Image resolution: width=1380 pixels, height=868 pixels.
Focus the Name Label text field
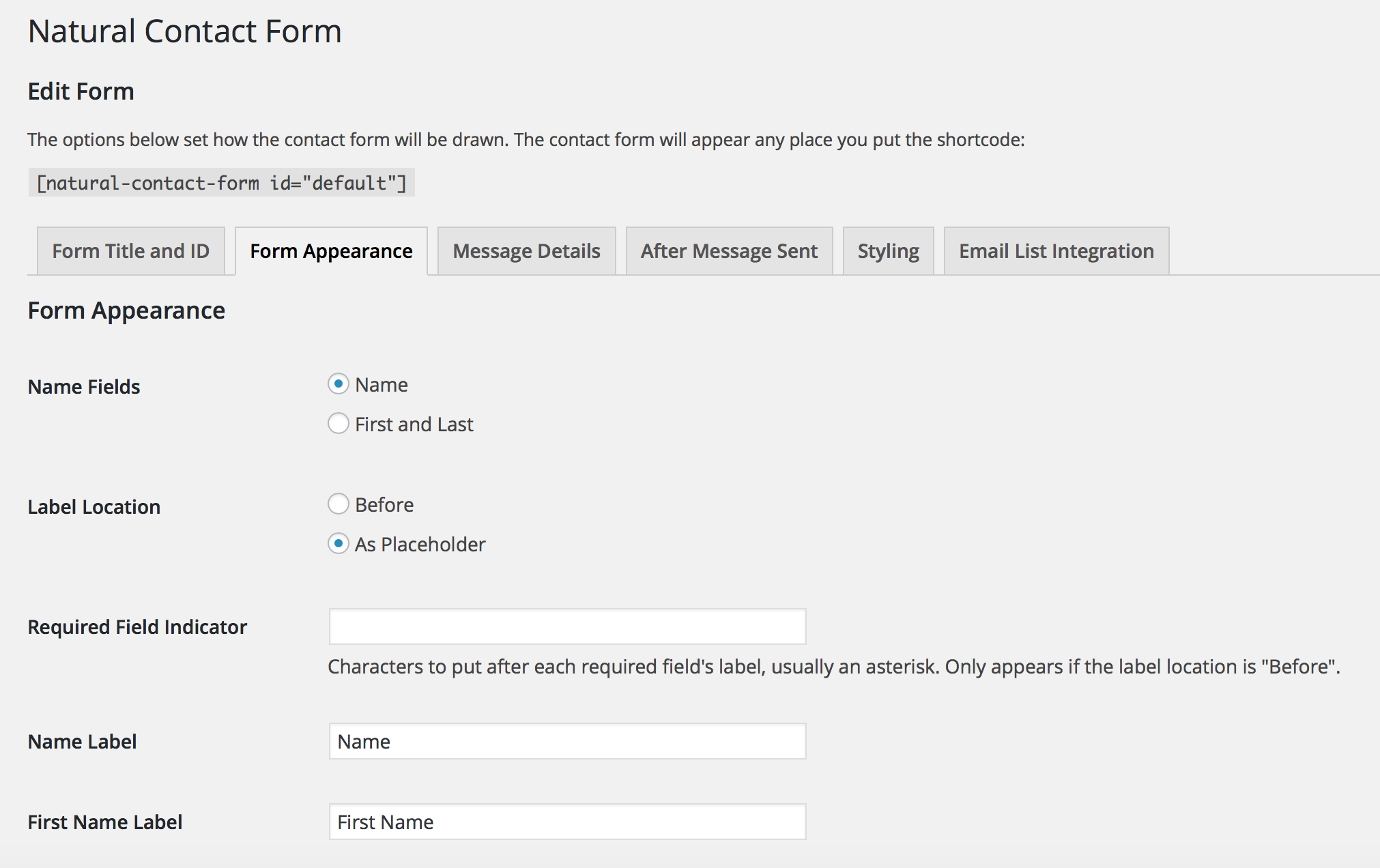coord(567,741)
